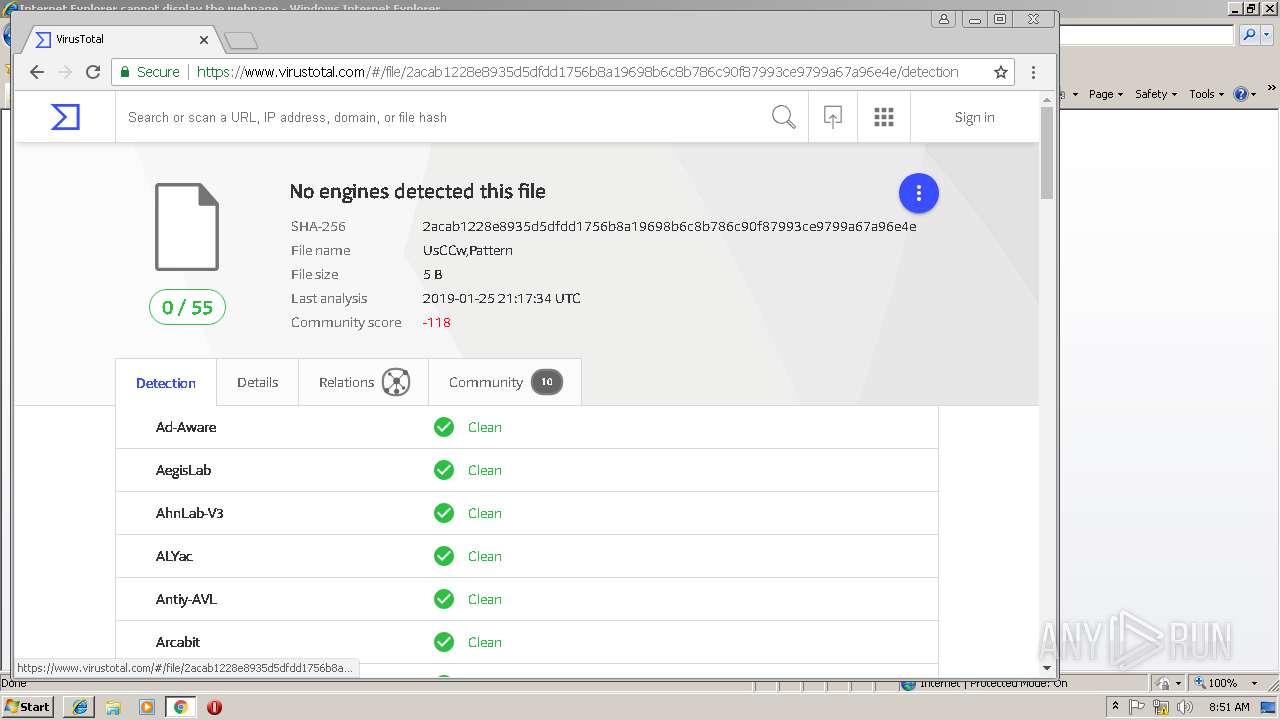Screen dimensions: 1280x720
Task: Click the Relations graph icon
Action: (396, 382)
